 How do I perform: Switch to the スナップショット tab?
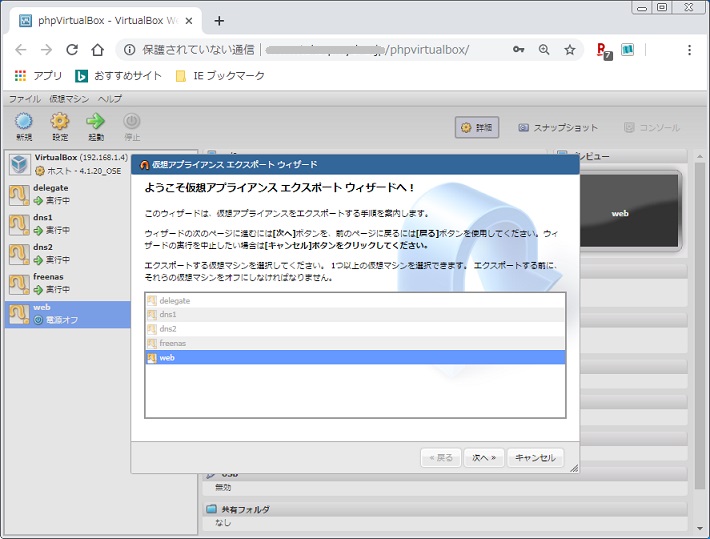pyautogui.click(x=558, y=128)
